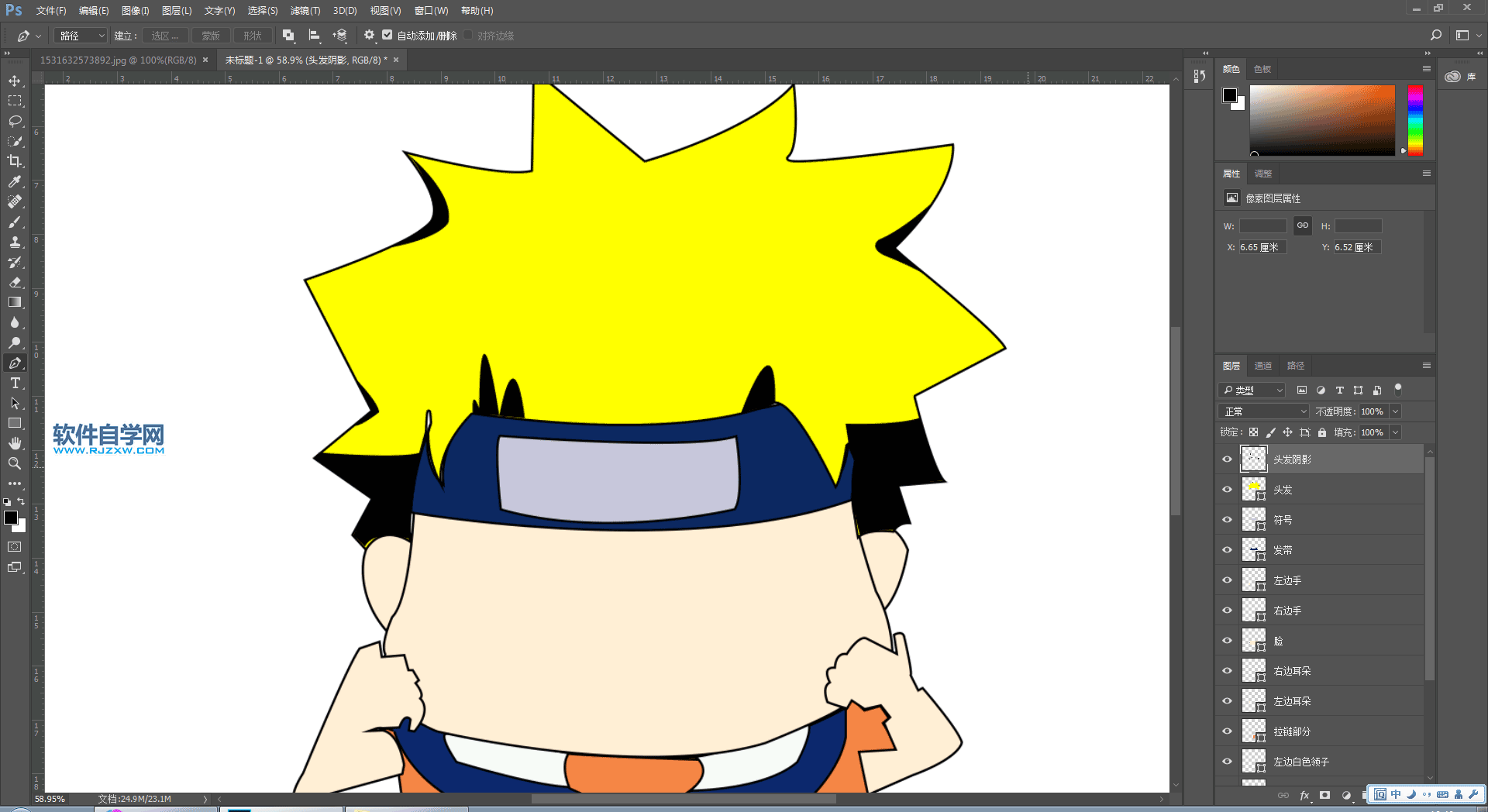Select the Eraser tool
Image resolution: width=1488 pixels, height=812 pixels.
click(15, 282)
